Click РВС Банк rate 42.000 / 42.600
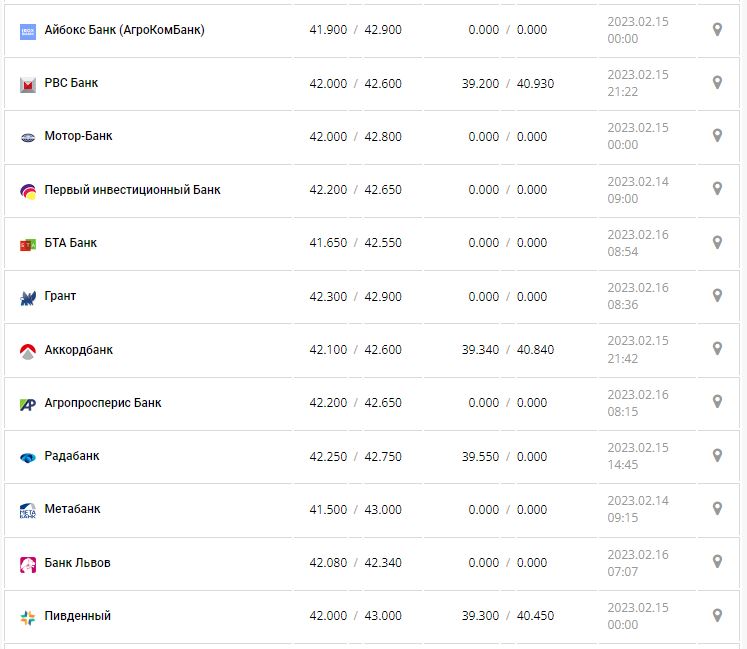 (355, 83)
